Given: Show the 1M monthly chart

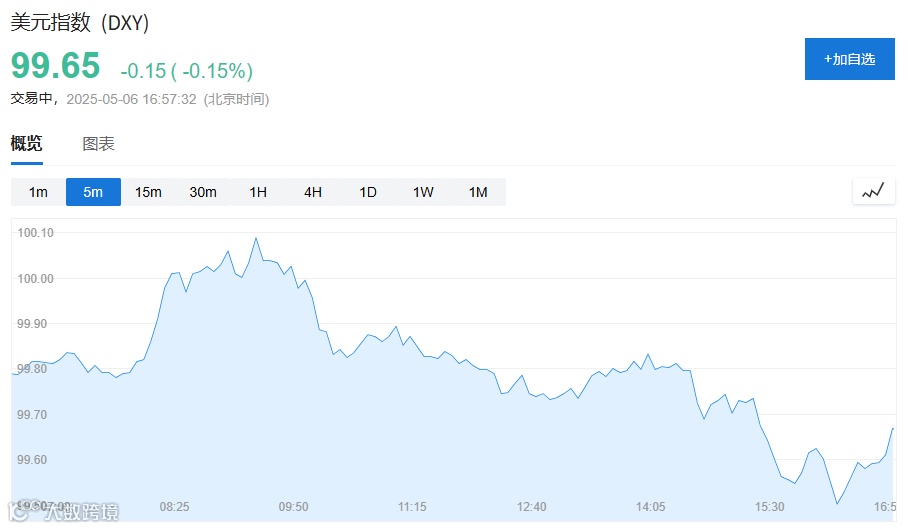Looking at the screenshot, I should point(478,192).
